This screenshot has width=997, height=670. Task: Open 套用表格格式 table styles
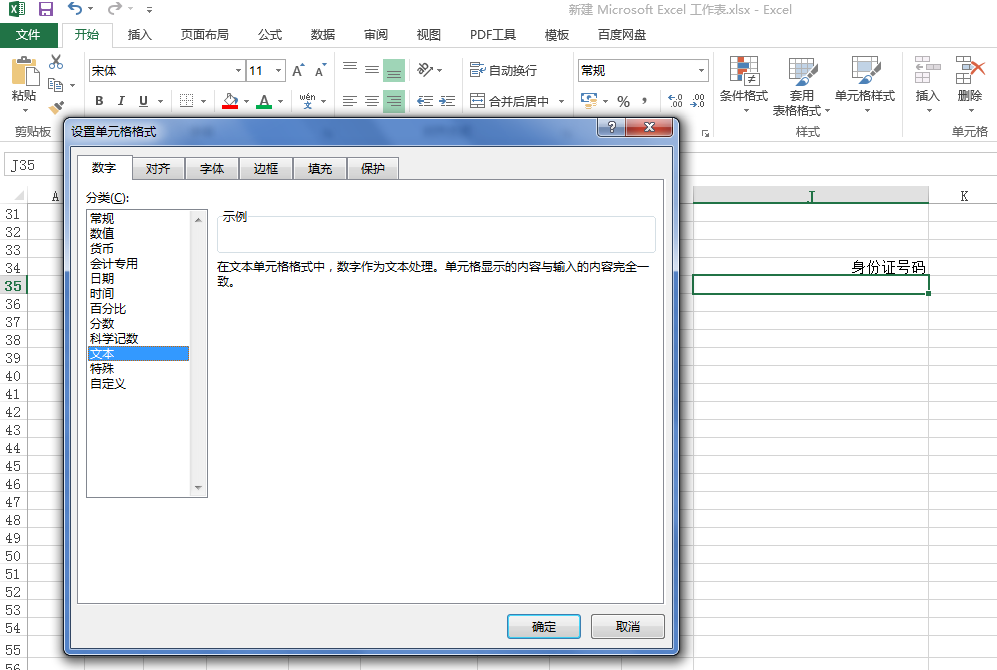point(802,85)
